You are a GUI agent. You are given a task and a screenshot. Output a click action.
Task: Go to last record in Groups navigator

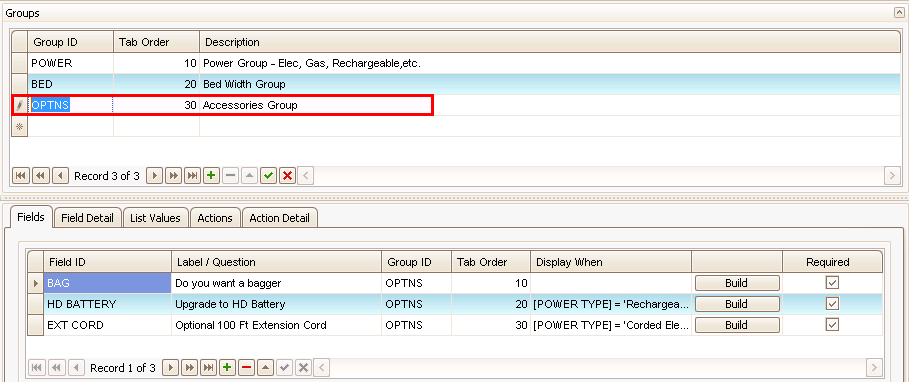pos(192,176)
